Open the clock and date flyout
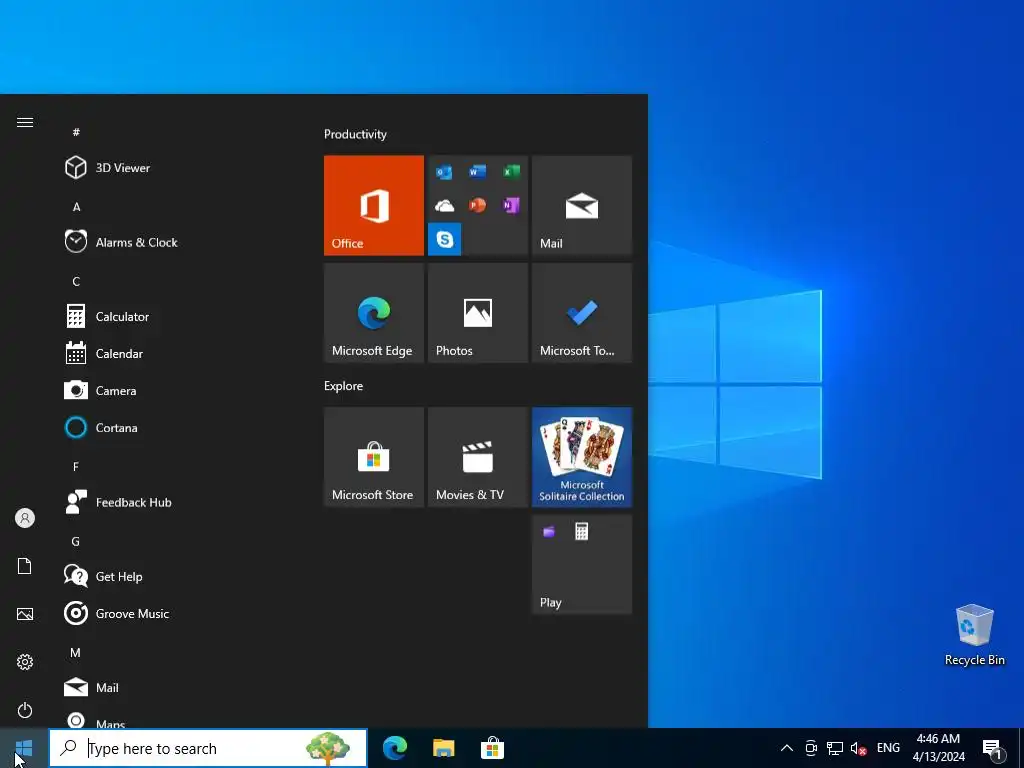The image size is (1024, 768). pyautogui.click(x=938, y=748)
